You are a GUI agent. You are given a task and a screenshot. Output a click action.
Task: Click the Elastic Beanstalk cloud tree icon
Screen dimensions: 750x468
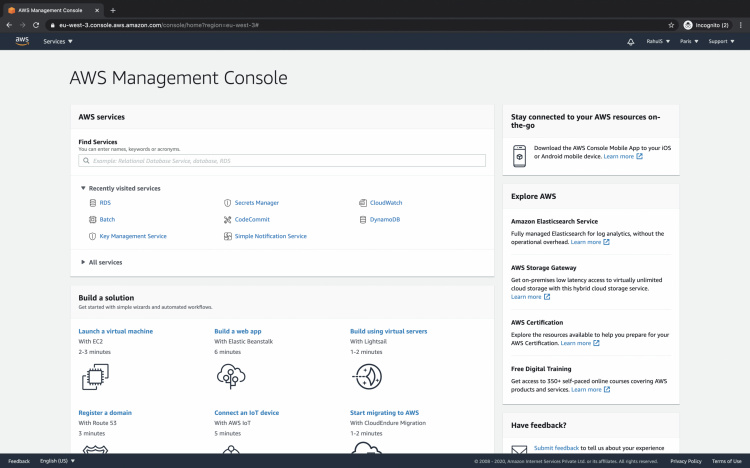231,376
